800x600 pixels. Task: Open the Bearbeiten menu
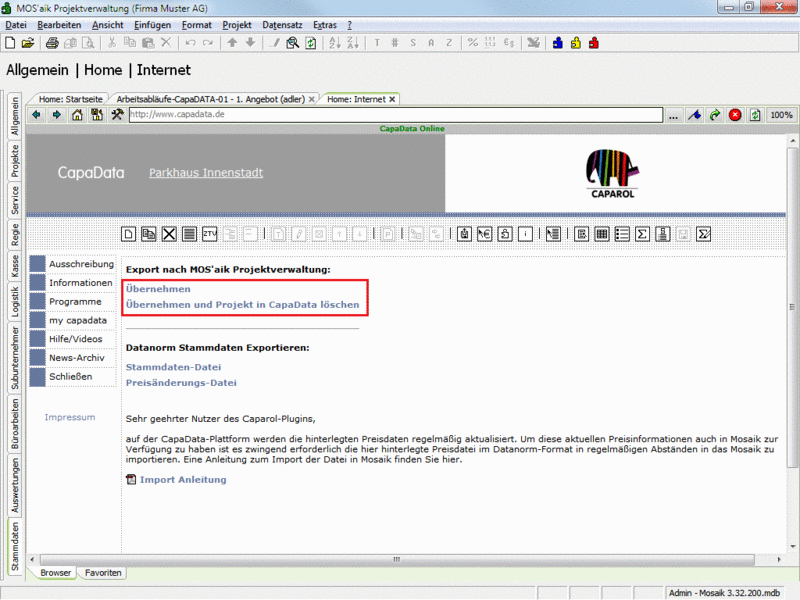click(x=59, y=25)
